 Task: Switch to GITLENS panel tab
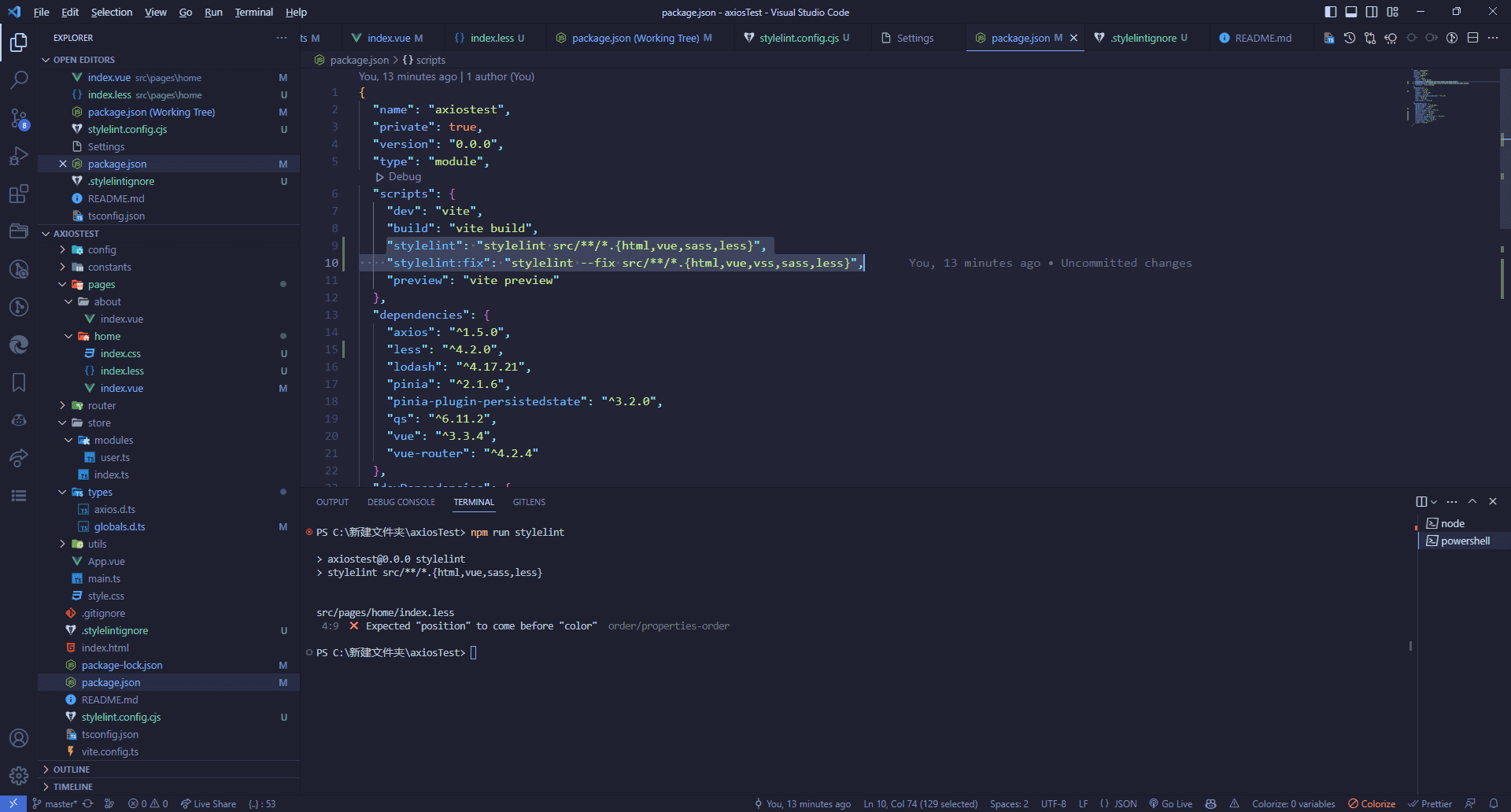[x=529, y=502]
